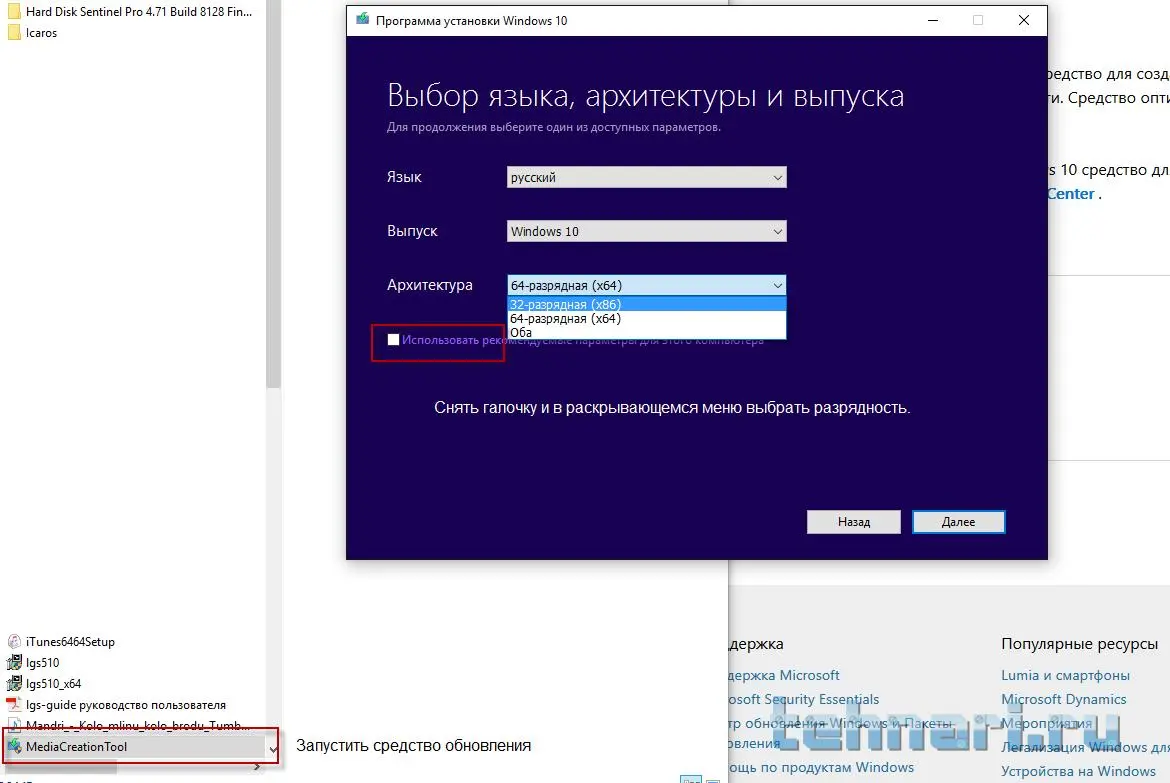Open the продуктам Windows link
The height and width of the screenshot is (783, 1170).
point(821,767)
